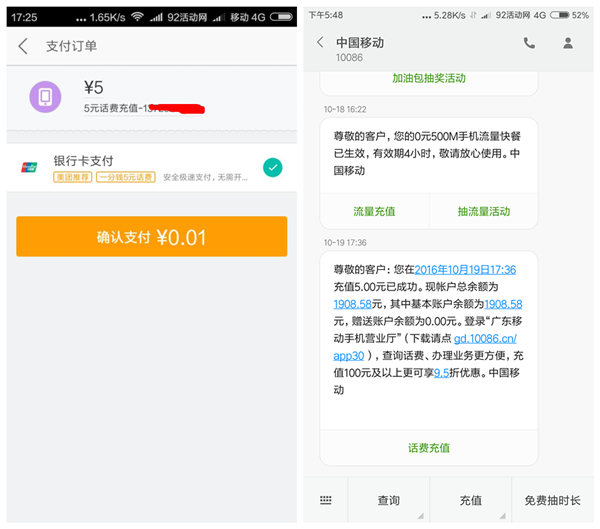The image size is (600, 529).
Task: Tap the battery icon in the left status bar
Action: 281,17
